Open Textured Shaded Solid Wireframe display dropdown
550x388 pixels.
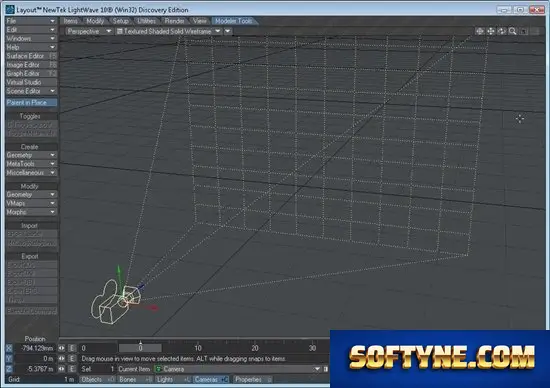tap(169, 31)
